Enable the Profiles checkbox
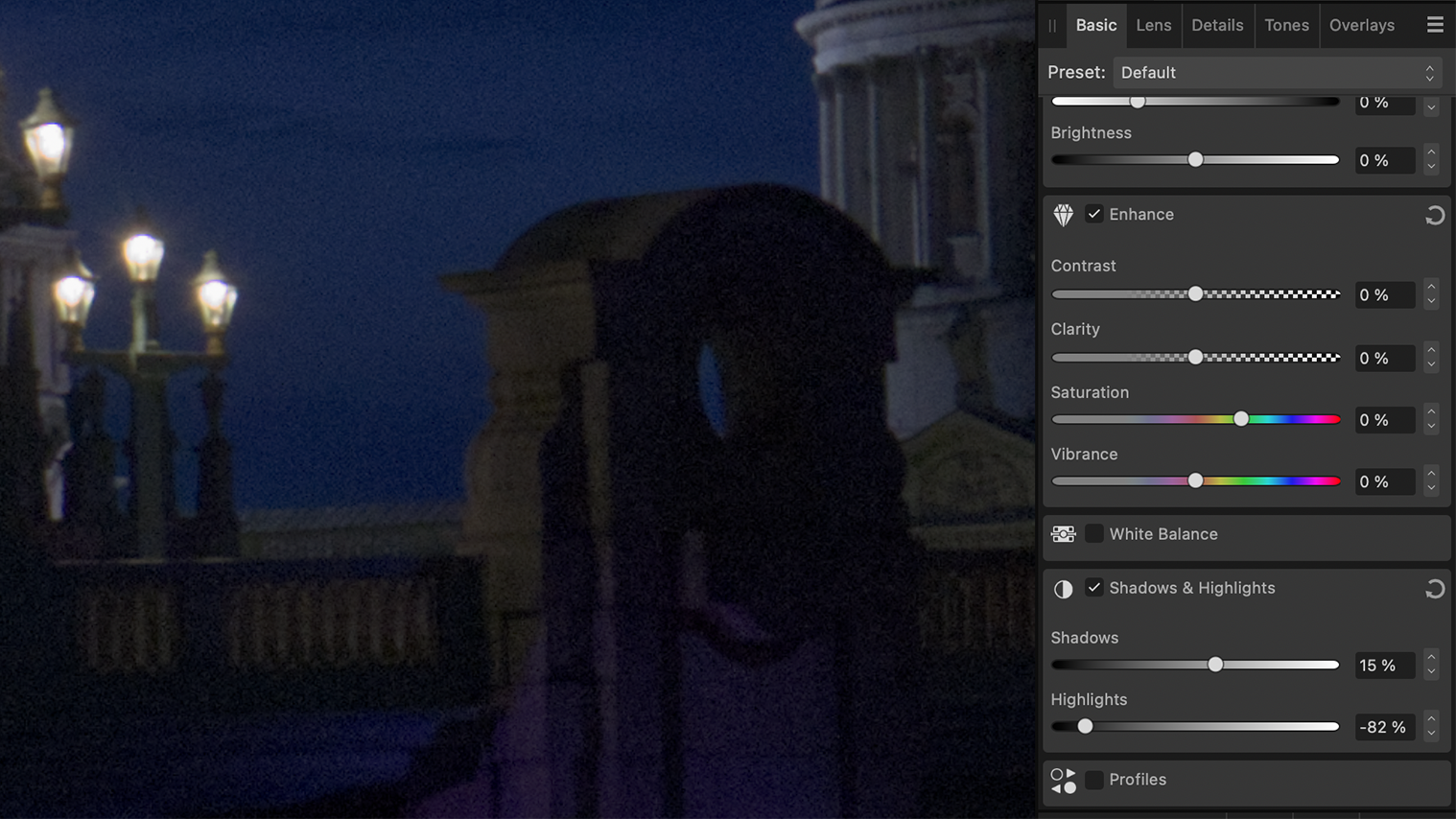Image resolution: width=1456 pixels, height=819 pixels. pyautogui.click(x=1093, y=779)
